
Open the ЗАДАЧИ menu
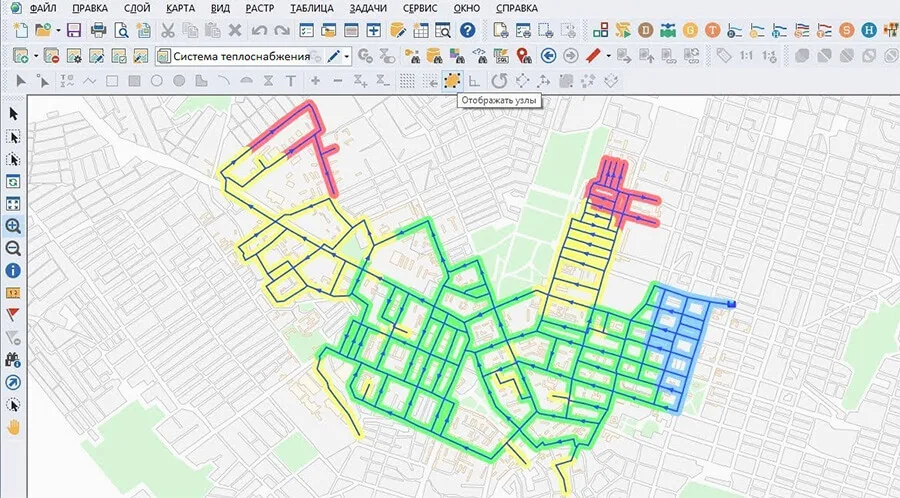click(368, 9)
